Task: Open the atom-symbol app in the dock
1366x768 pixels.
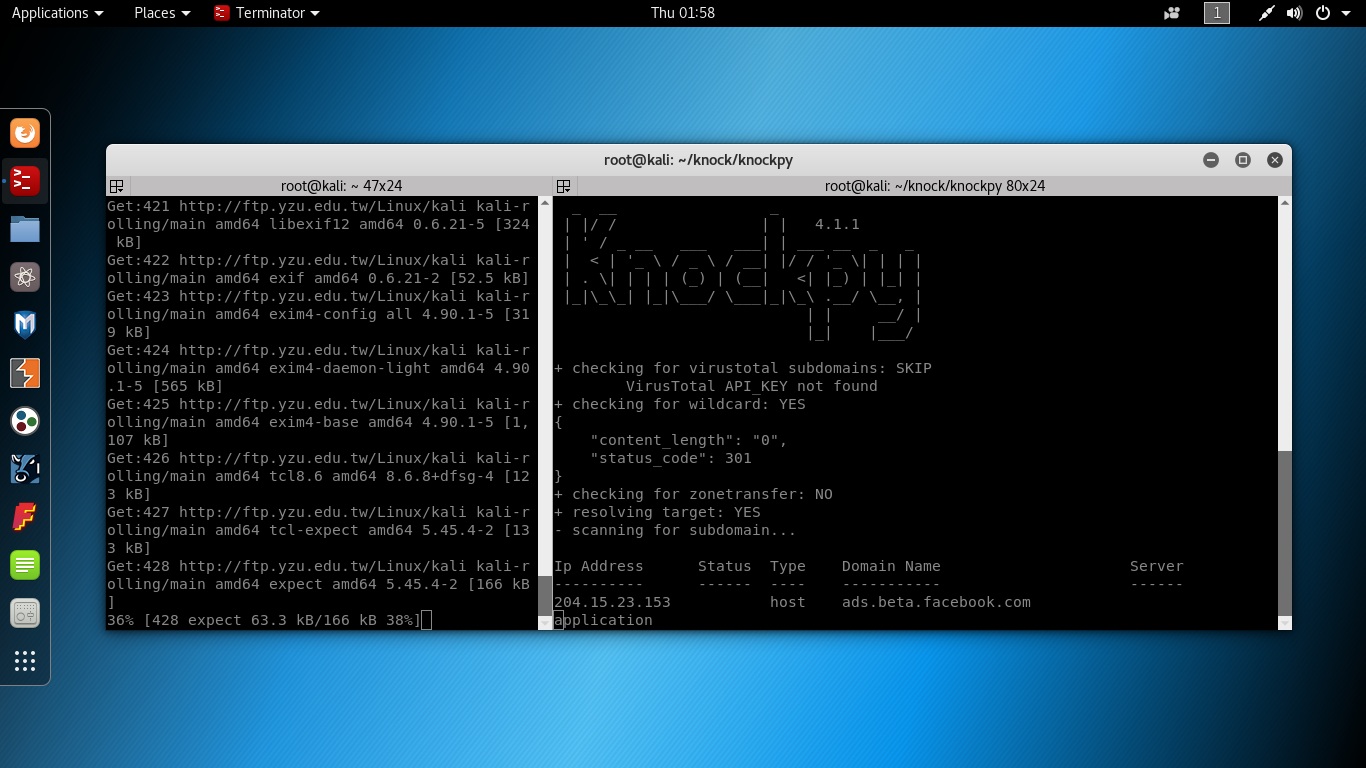Action: click(x=25, y=277)
